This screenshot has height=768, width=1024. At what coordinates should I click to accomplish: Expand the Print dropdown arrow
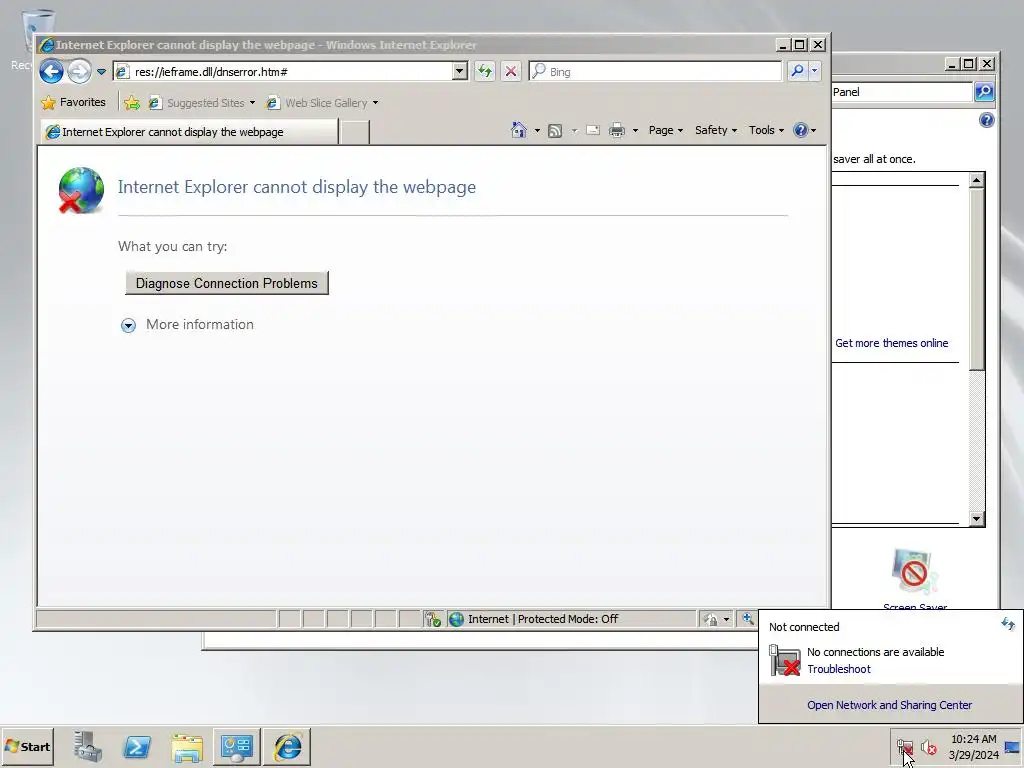pyautogui.click(x=635, y=131)
